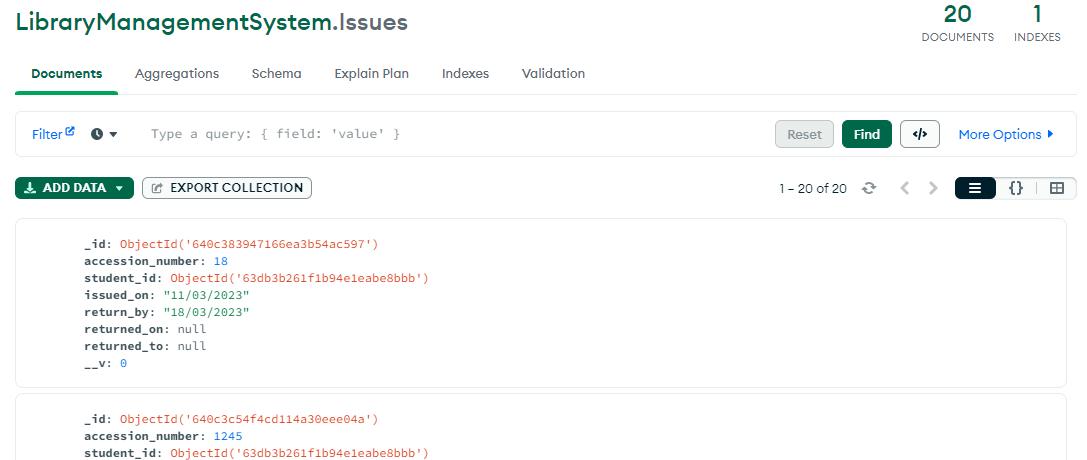Screen dimensions: 1087x460
Task: Open the Explain Plan tab
Action: tap(371, 74)
